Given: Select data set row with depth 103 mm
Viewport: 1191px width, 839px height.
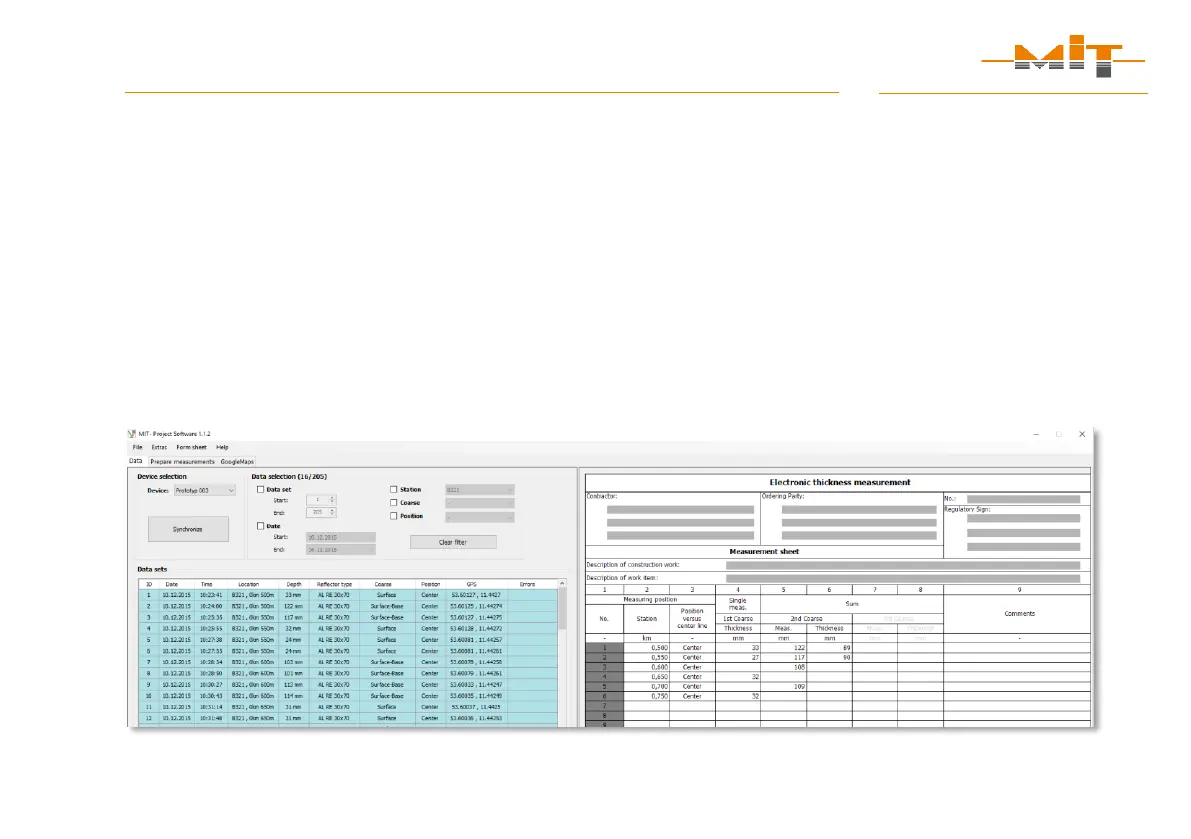Looking at the screenshot, I should (x=349, y=662).
